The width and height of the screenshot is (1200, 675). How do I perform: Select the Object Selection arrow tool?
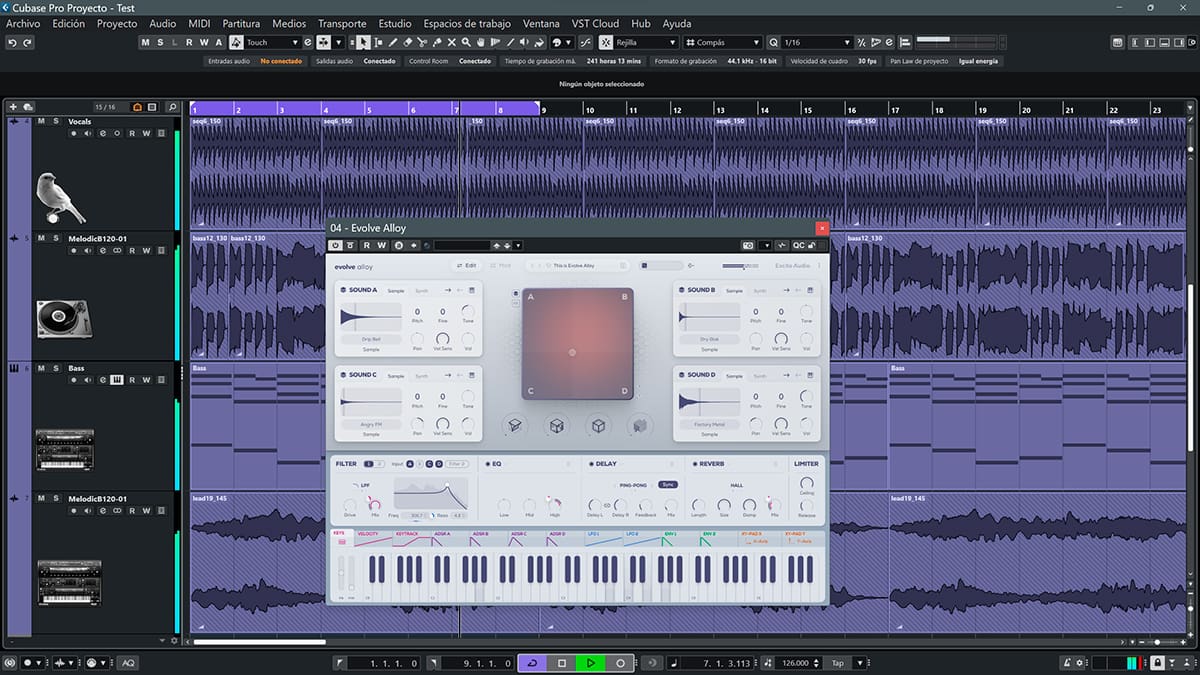pos(363,43)
